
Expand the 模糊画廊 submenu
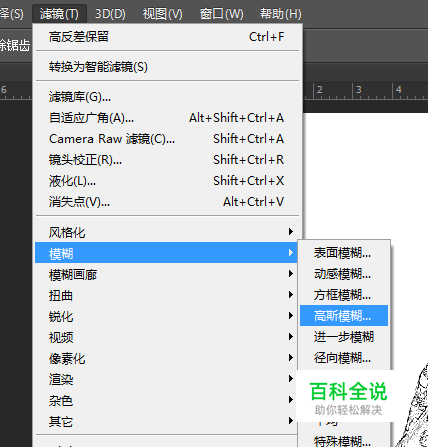tap(166, 274)
